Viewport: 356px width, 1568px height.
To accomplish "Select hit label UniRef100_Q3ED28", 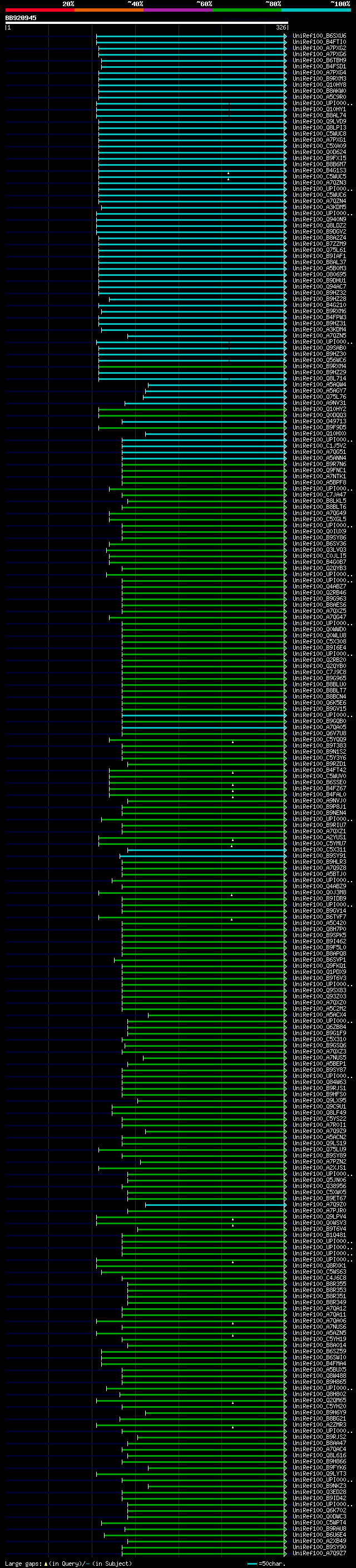I will [319, 1492].
